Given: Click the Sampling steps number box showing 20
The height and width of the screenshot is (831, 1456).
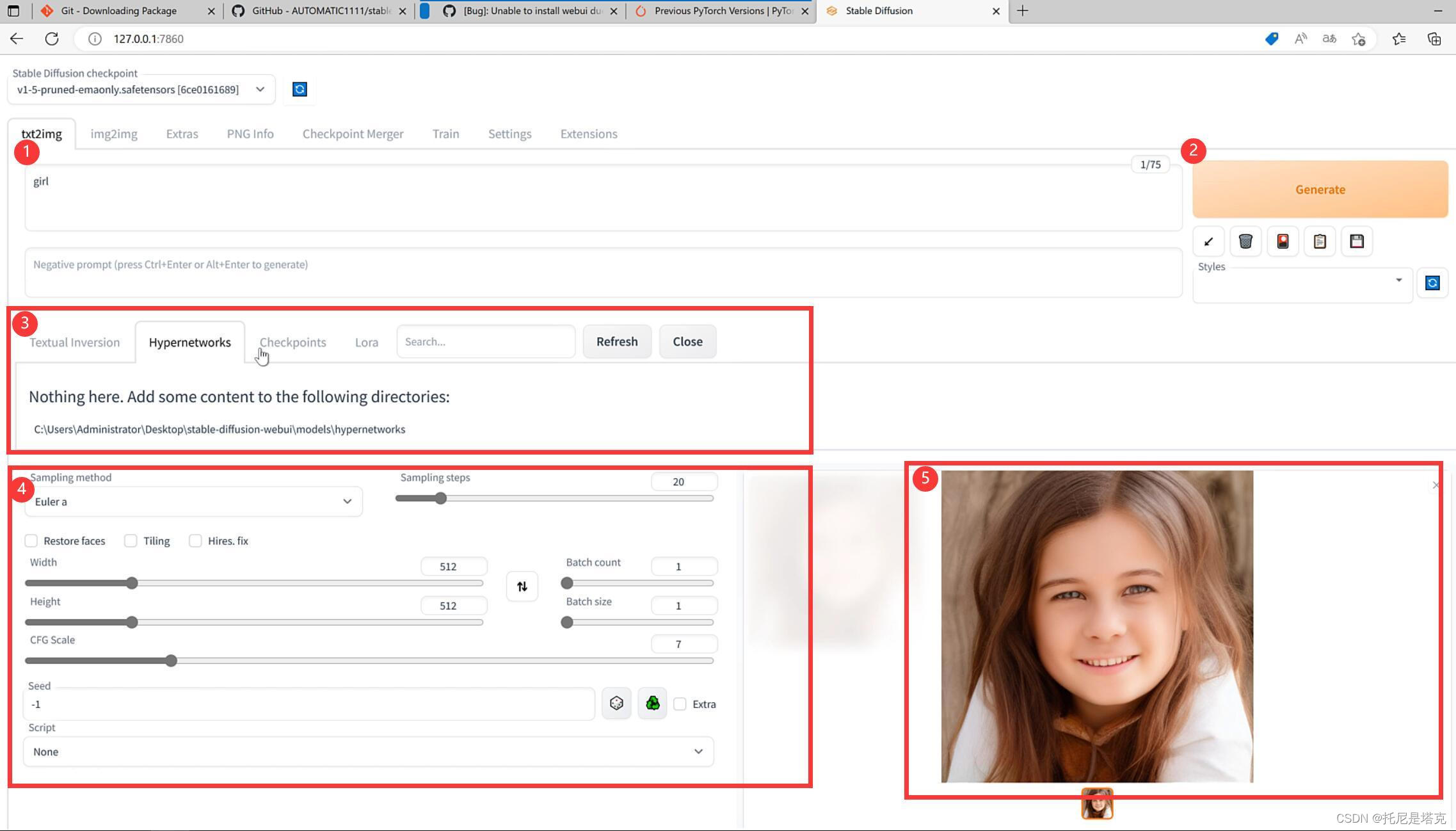Looking at the screenshot, I should 684,481.
